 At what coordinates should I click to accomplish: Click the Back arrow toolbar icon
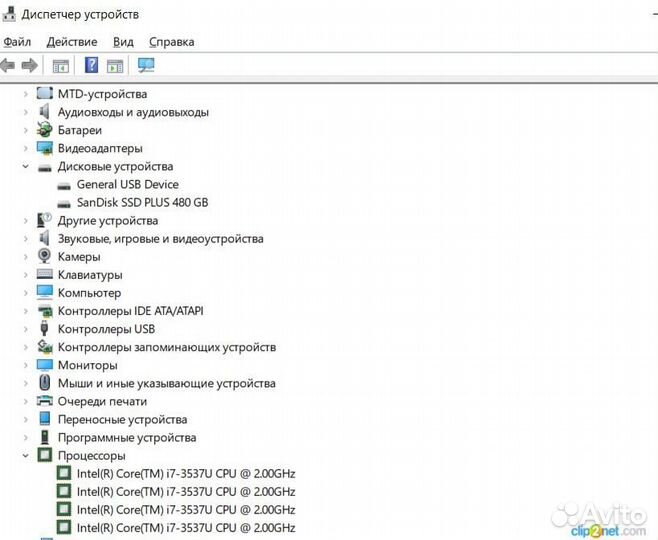point(8,65)
